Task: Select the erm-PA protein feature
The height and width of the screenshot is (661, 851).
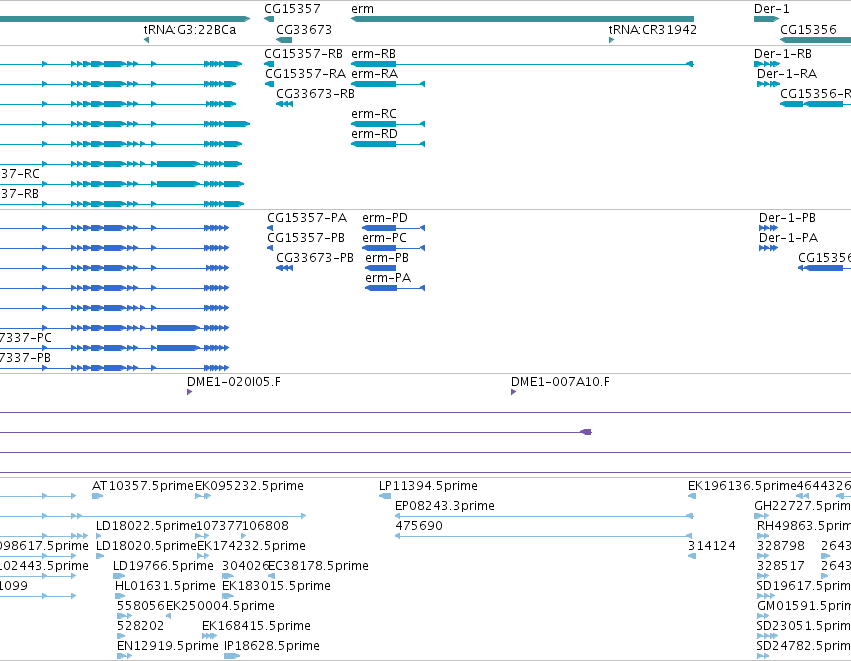Action: click(395, 288)
